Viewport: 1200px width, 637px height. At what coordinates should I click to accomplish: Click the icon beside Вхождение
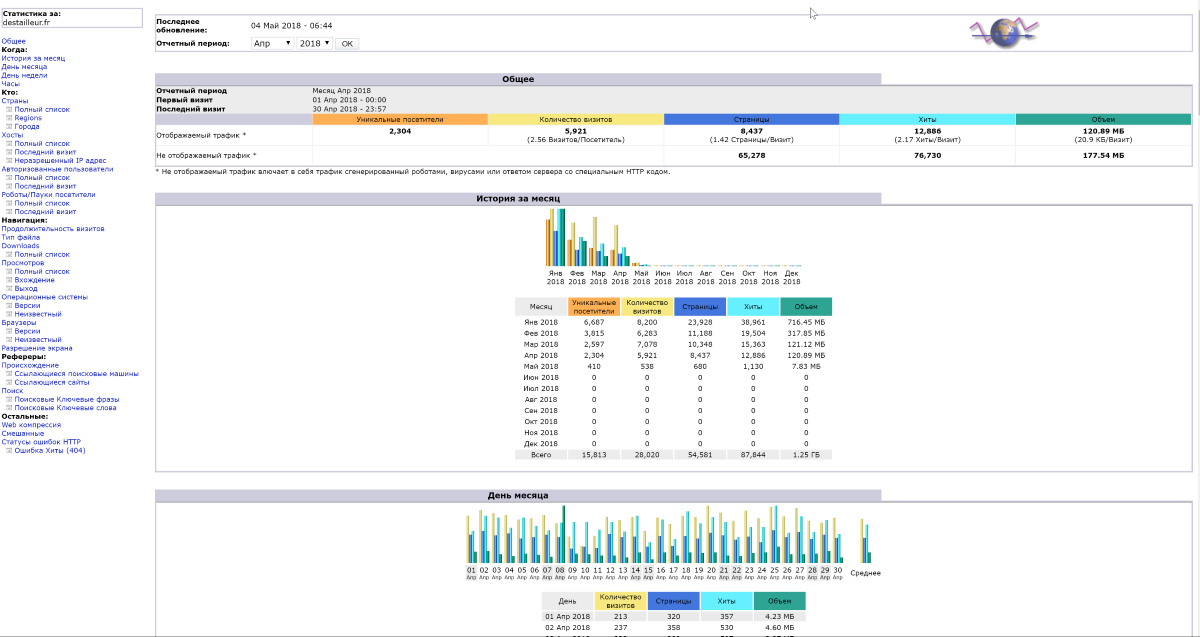tap(9, 280)
